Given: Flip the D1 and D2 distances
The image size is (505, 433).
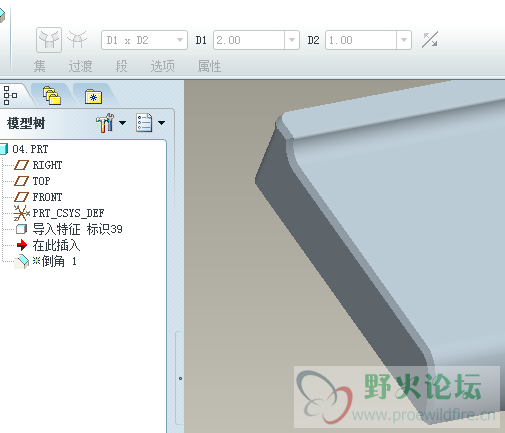Looking at the screenshot, I should coord(430,40).
